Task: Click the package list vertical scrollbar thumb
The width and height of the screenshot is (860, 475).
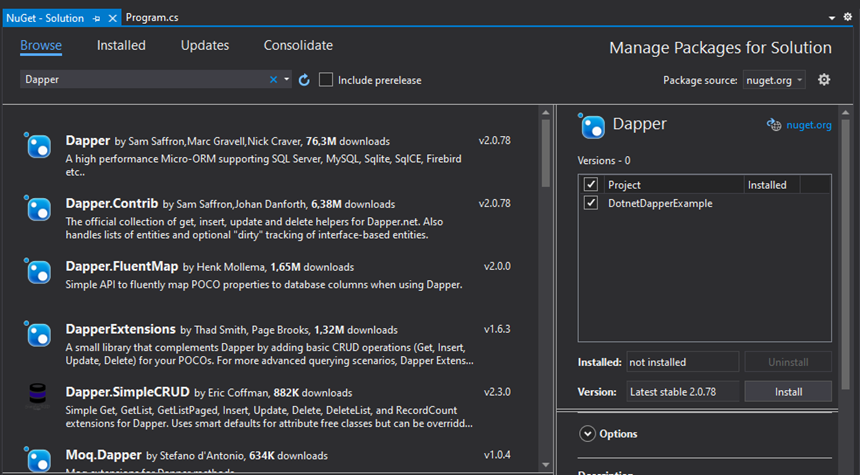Action: 545,152
